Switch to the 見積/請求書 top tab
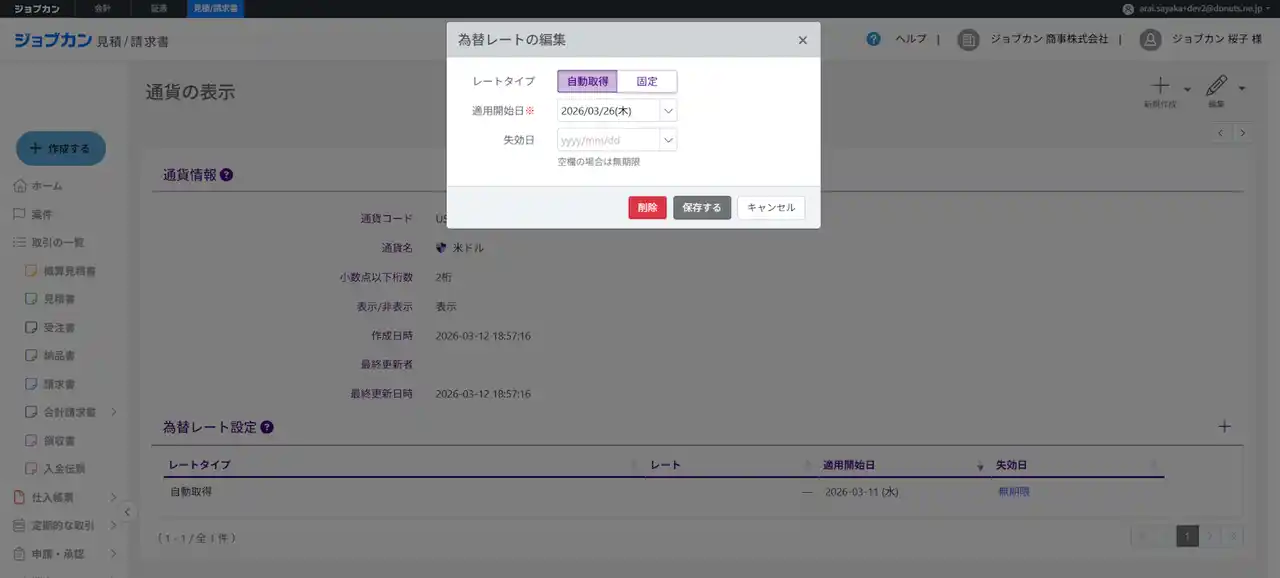 (x=215, y=8)
